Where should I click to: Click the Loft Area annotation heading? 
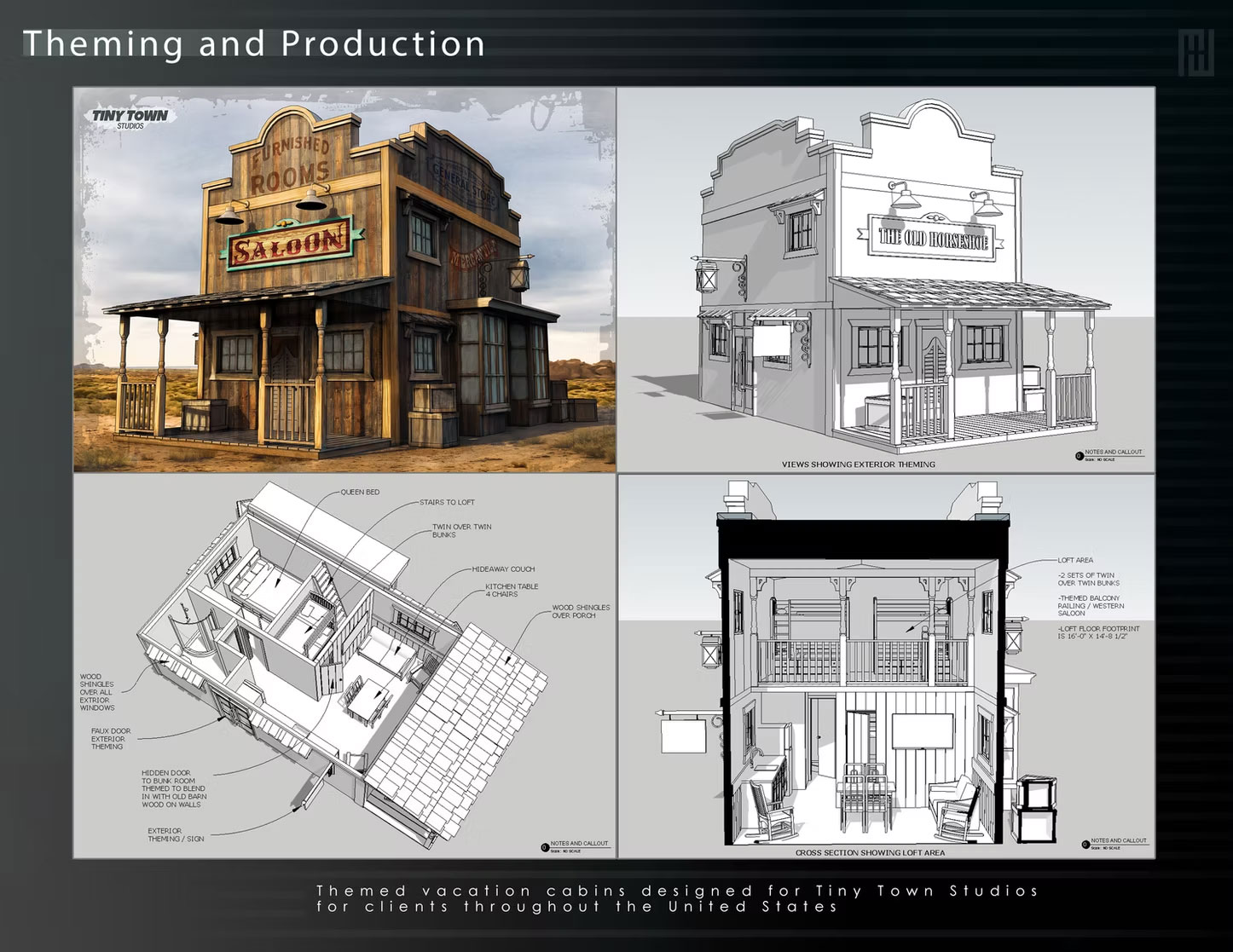tap(1075, 561)
